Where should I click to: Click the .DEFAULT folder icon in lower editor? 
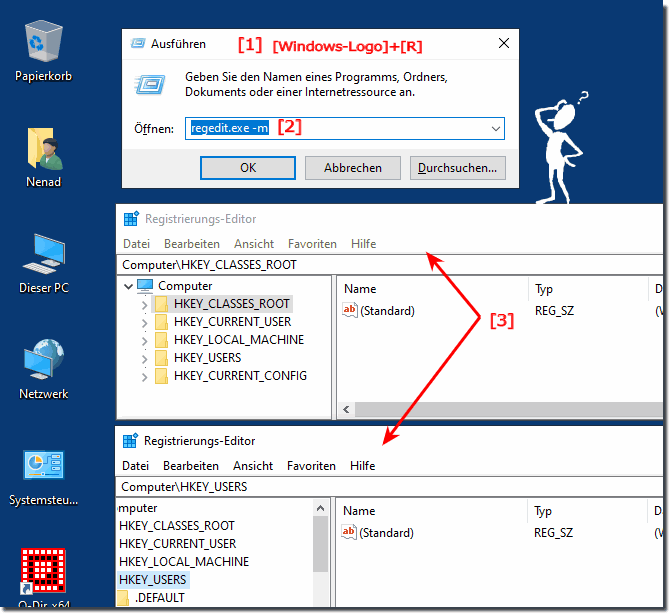(123, 598)
